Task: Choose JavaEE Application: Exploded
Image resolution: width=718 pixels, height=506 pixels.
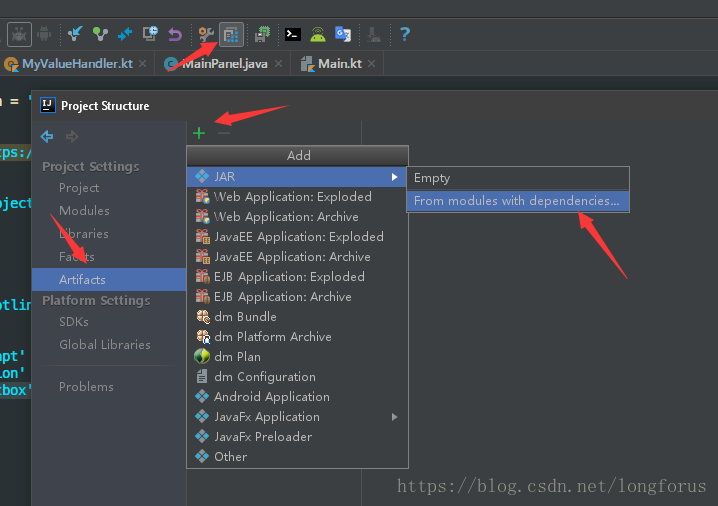Action: (297, 237)
